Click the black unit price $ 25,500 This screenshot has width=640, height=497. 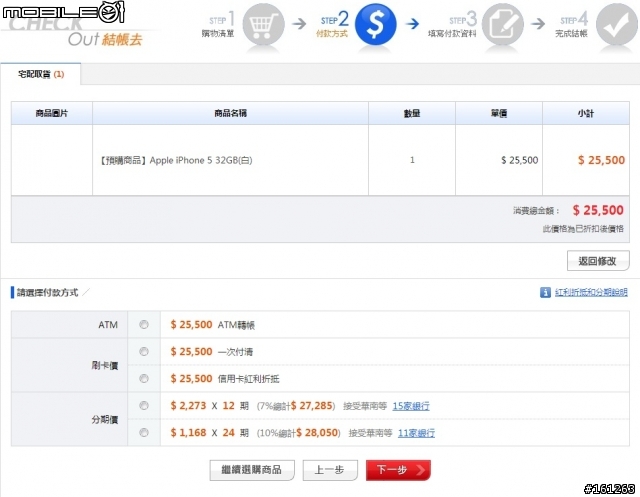coord(520,160)
